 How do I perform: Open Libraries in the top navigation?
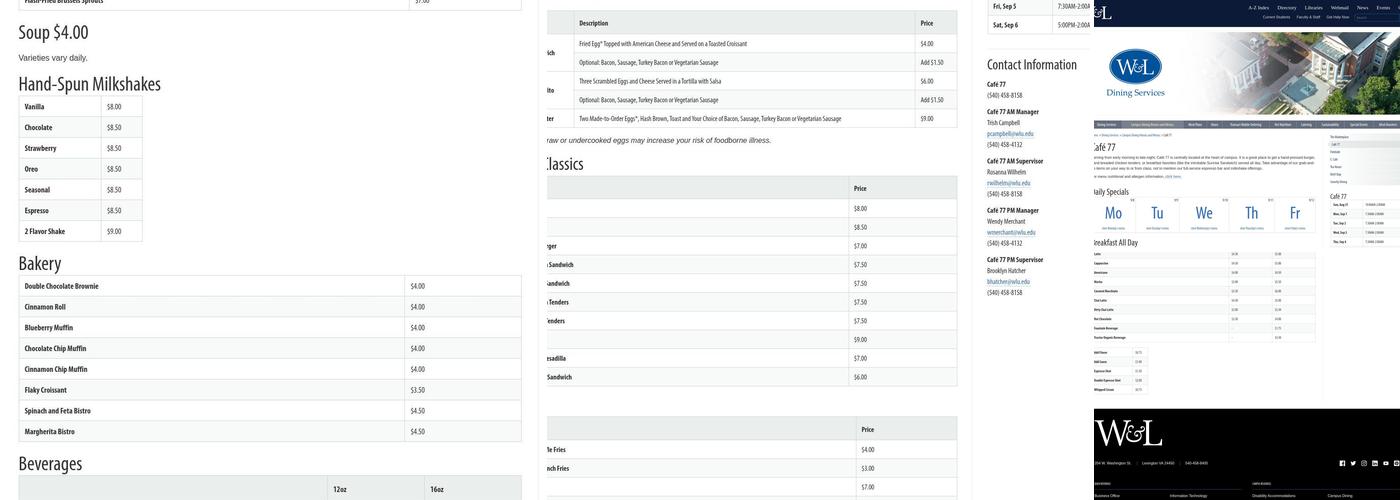[x=1313, y=7]
